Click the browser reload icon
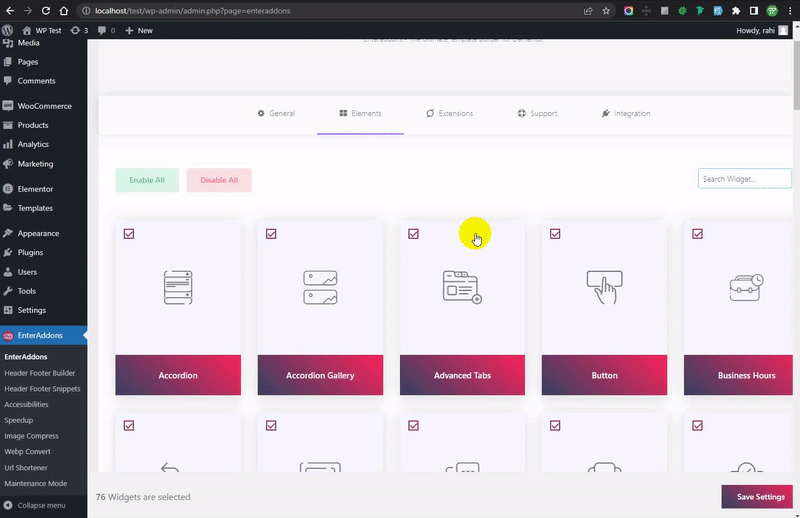 (x=46, y=11)
